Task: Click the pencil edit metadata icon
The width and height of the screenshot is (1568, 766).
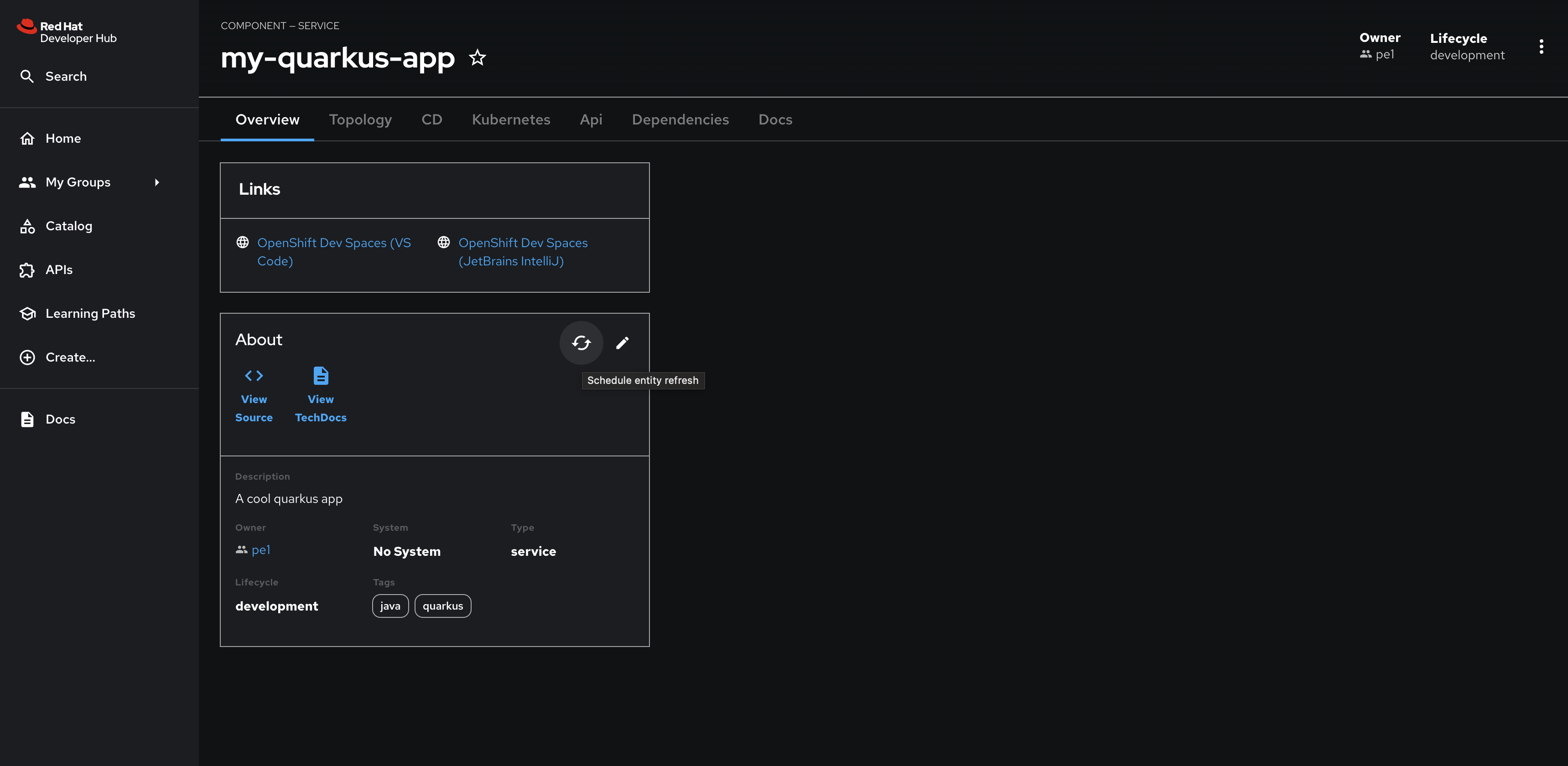Action: [x=622, y=342]
